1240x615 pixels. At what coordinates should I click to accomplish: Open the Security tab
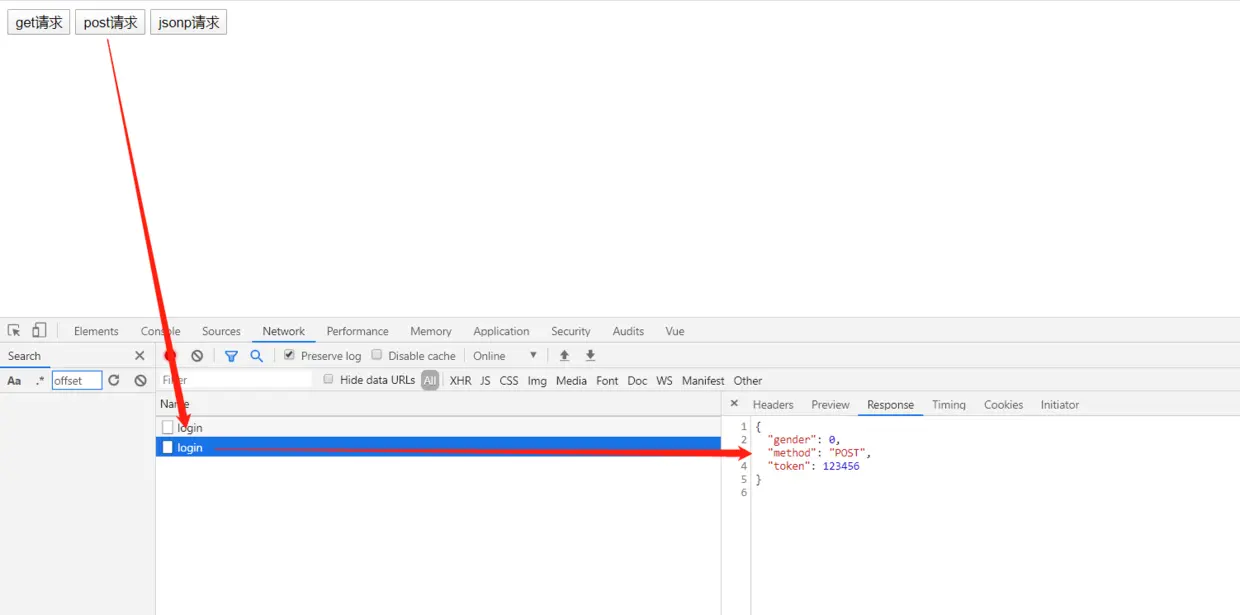[571, 331]
